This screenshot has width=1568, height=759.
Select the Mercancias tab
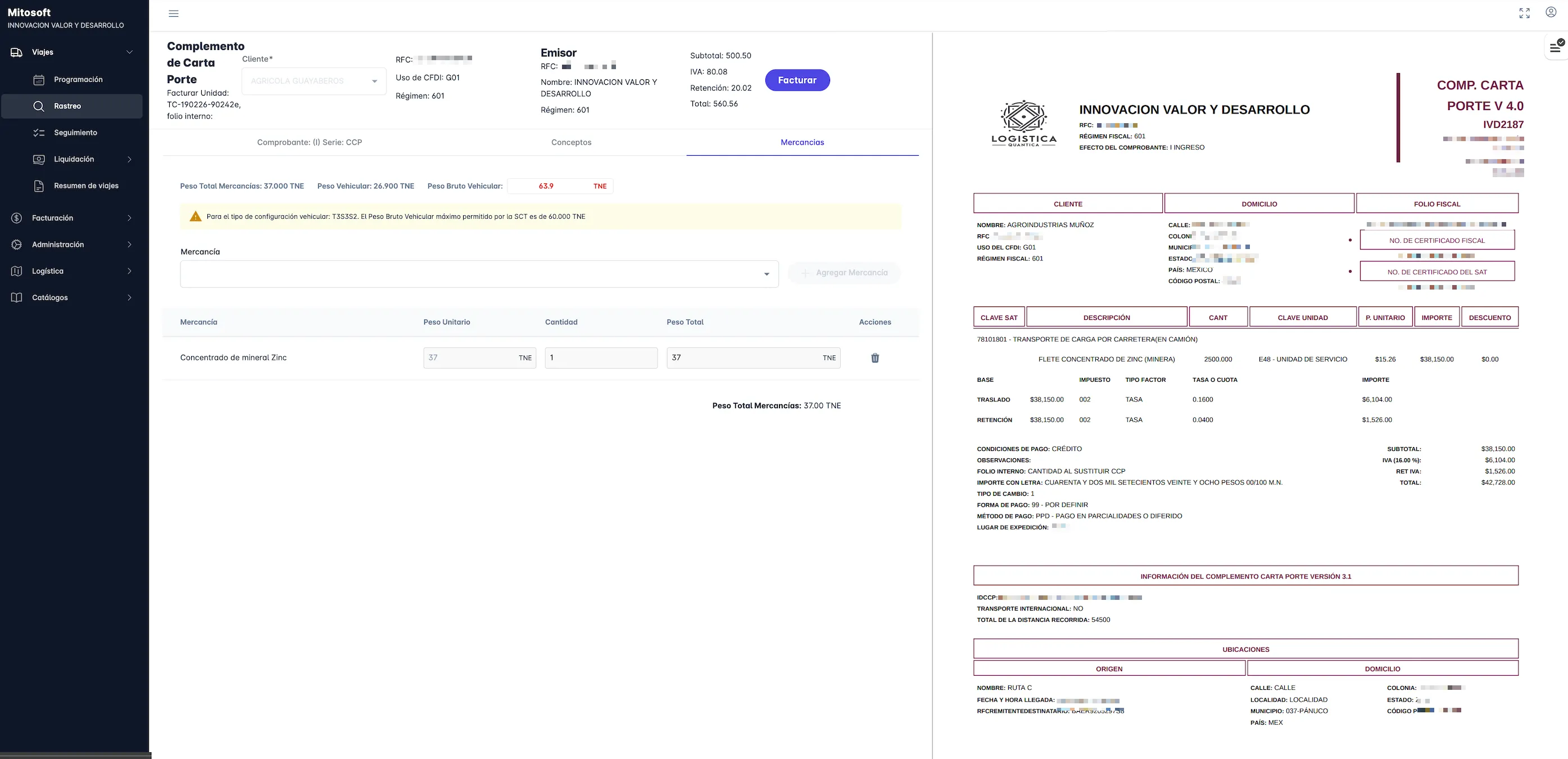click(802, 143)
